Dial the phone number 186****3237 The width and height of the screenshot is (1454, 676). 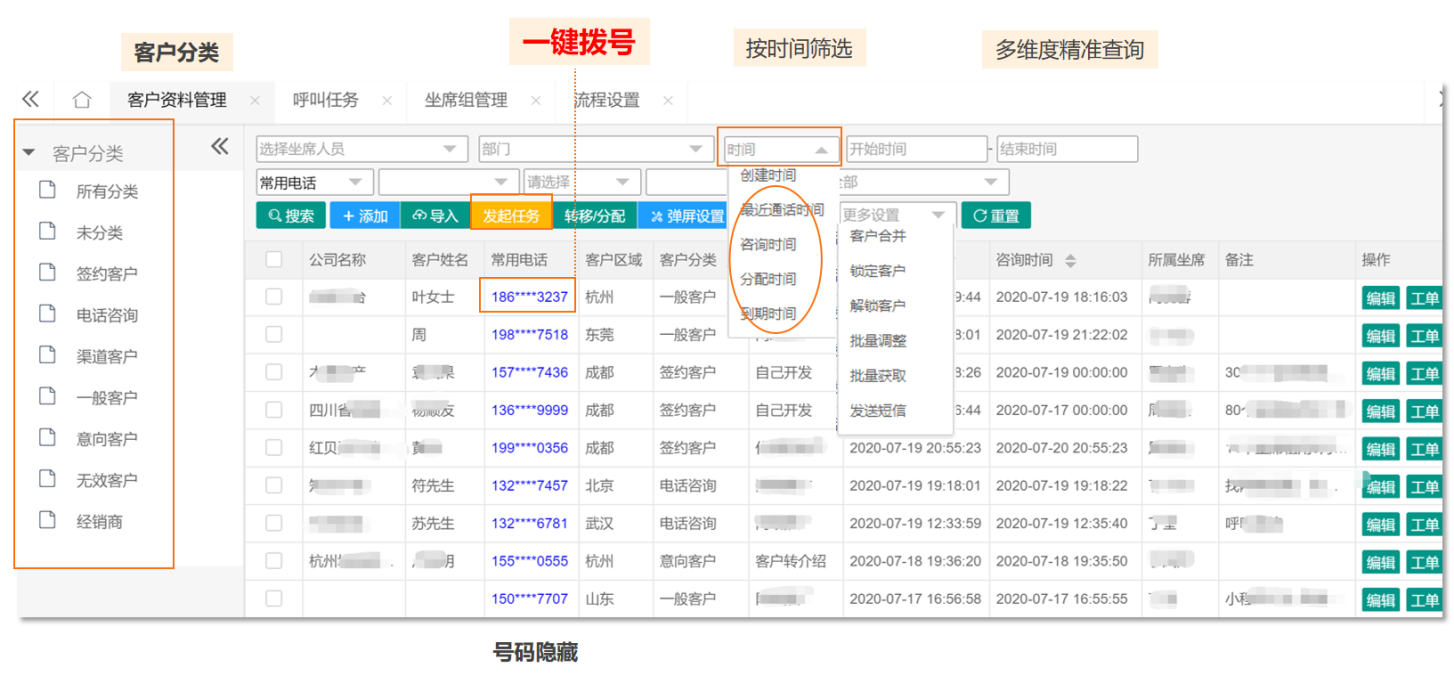(x=529, y=297)
